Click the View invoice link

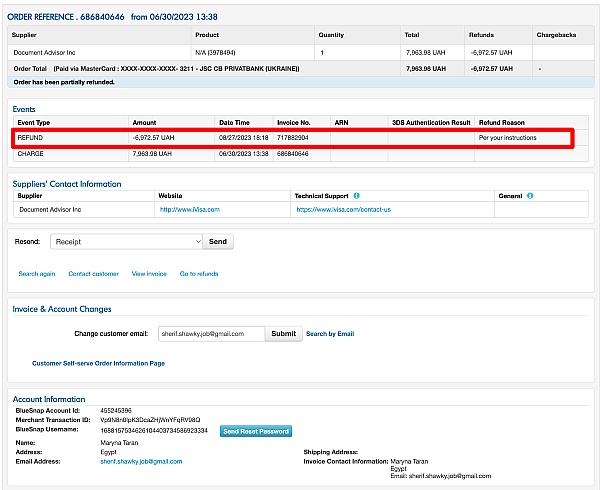click(149, 273)
